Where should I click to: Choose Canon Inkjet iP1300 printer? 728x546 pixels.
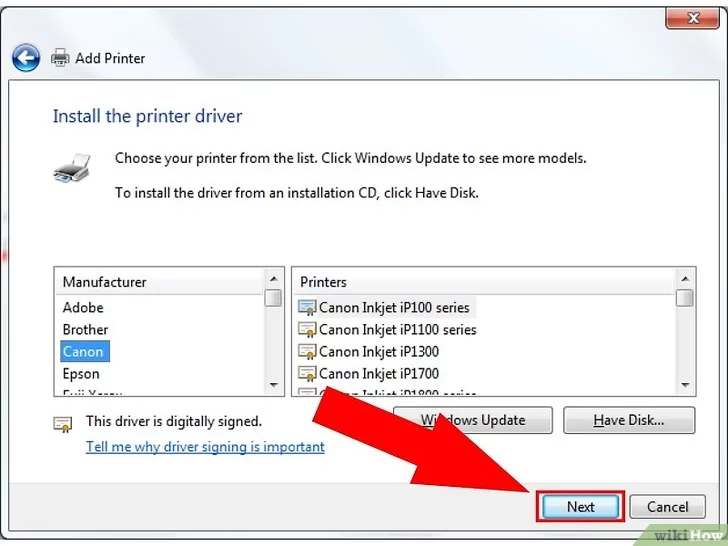click(x=379, y=351)
